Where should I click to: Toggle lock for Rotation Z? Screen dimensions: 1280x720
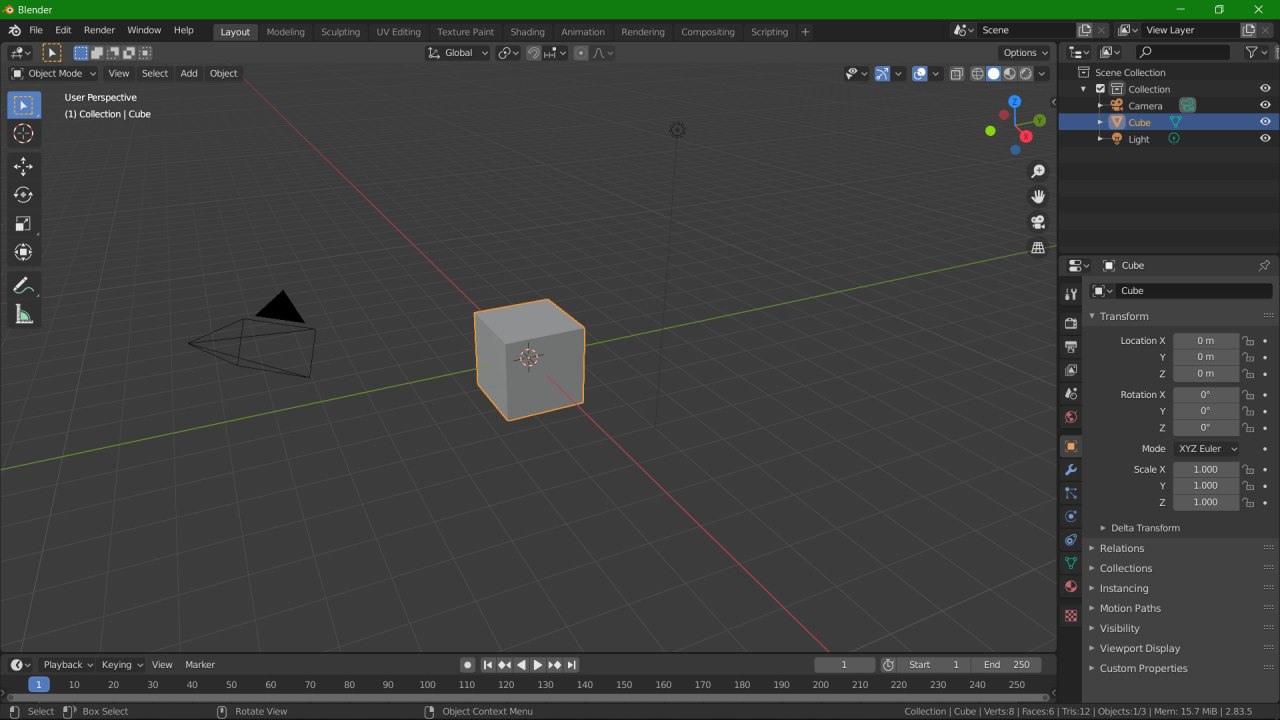[x=1248, y=428]
